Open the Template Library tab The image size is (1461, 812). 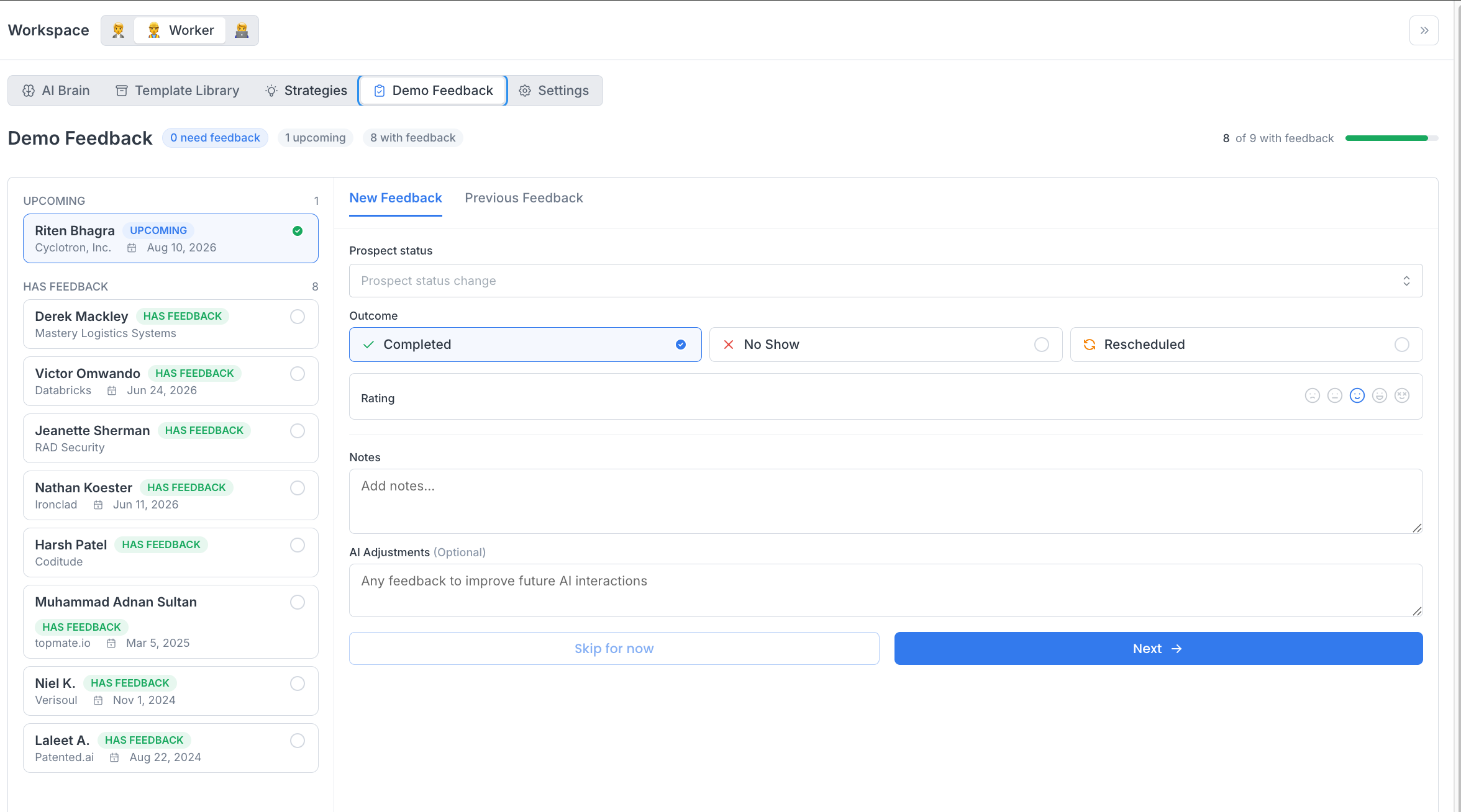click(x=178, y=91)
